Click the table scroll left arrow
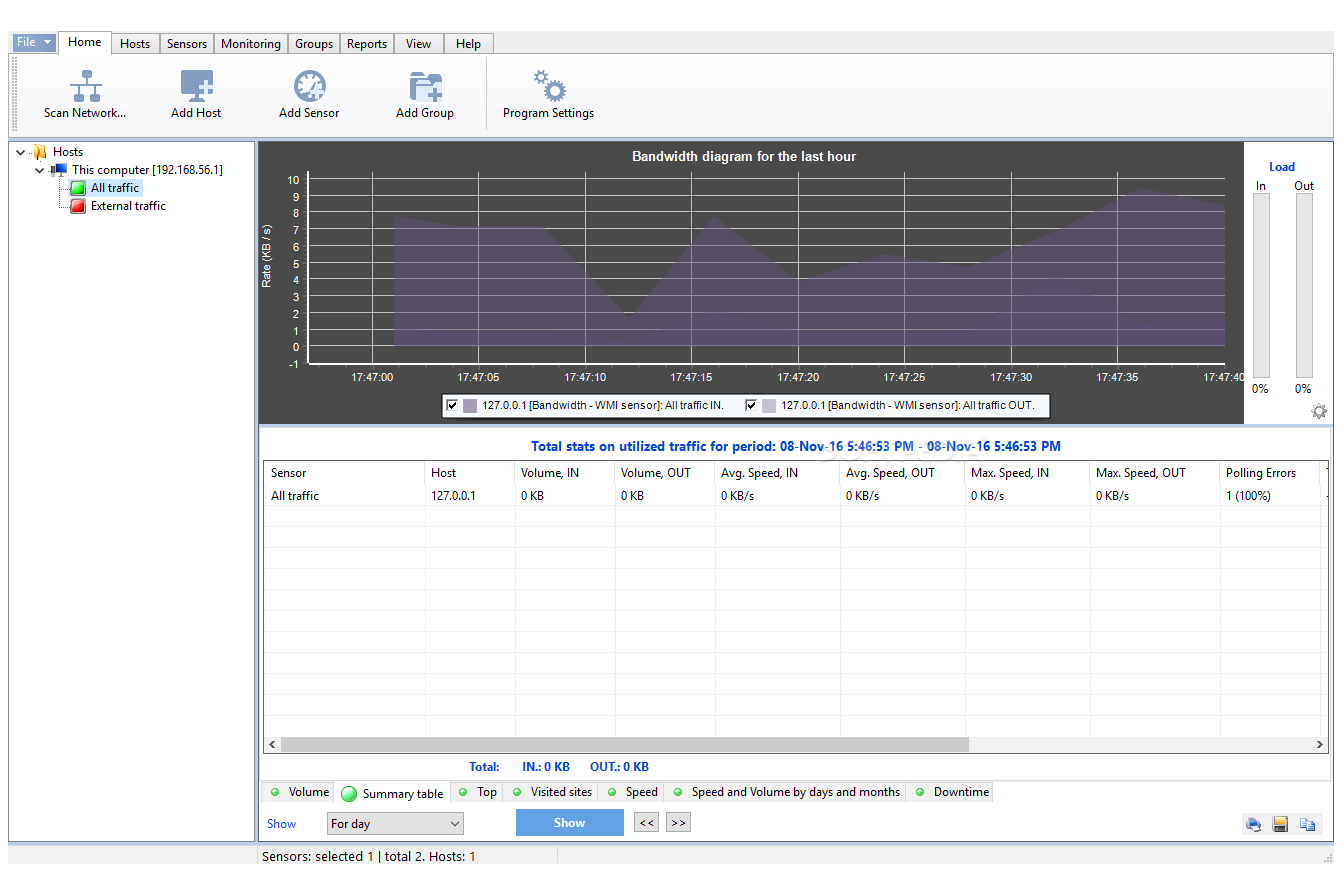Image resolution: width=1342 pixels, height=872 pixels. coord(272,745)
